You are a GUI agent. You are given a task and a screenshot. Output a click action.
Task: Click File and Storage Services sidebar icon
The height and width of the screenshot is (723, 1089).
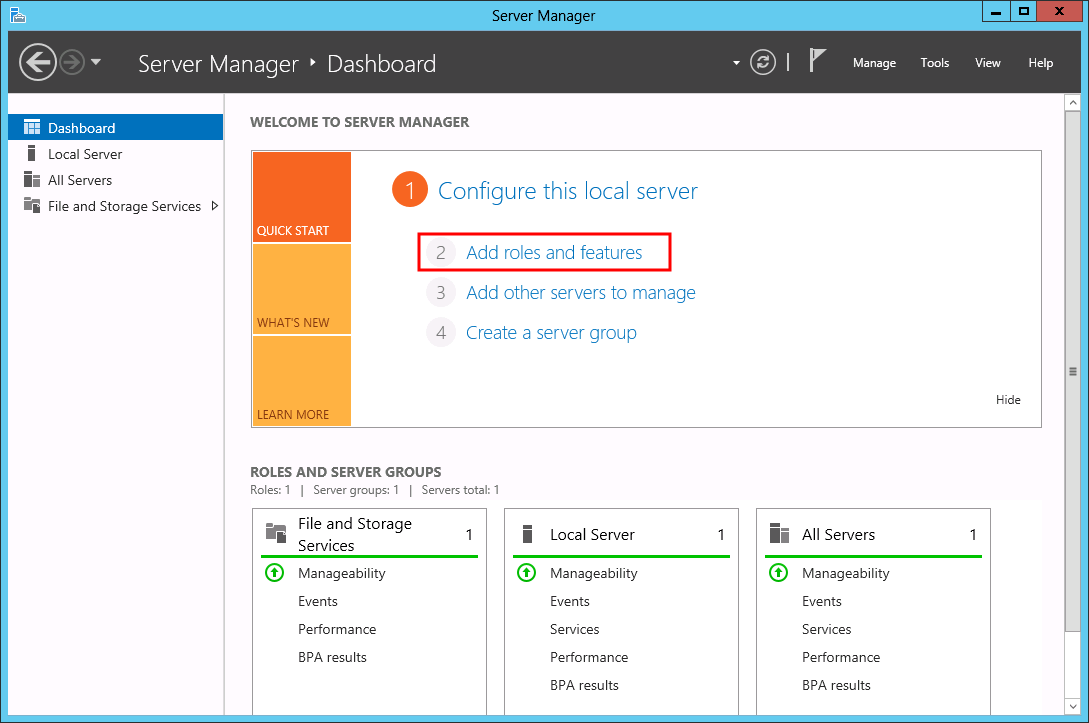[32, 205]
